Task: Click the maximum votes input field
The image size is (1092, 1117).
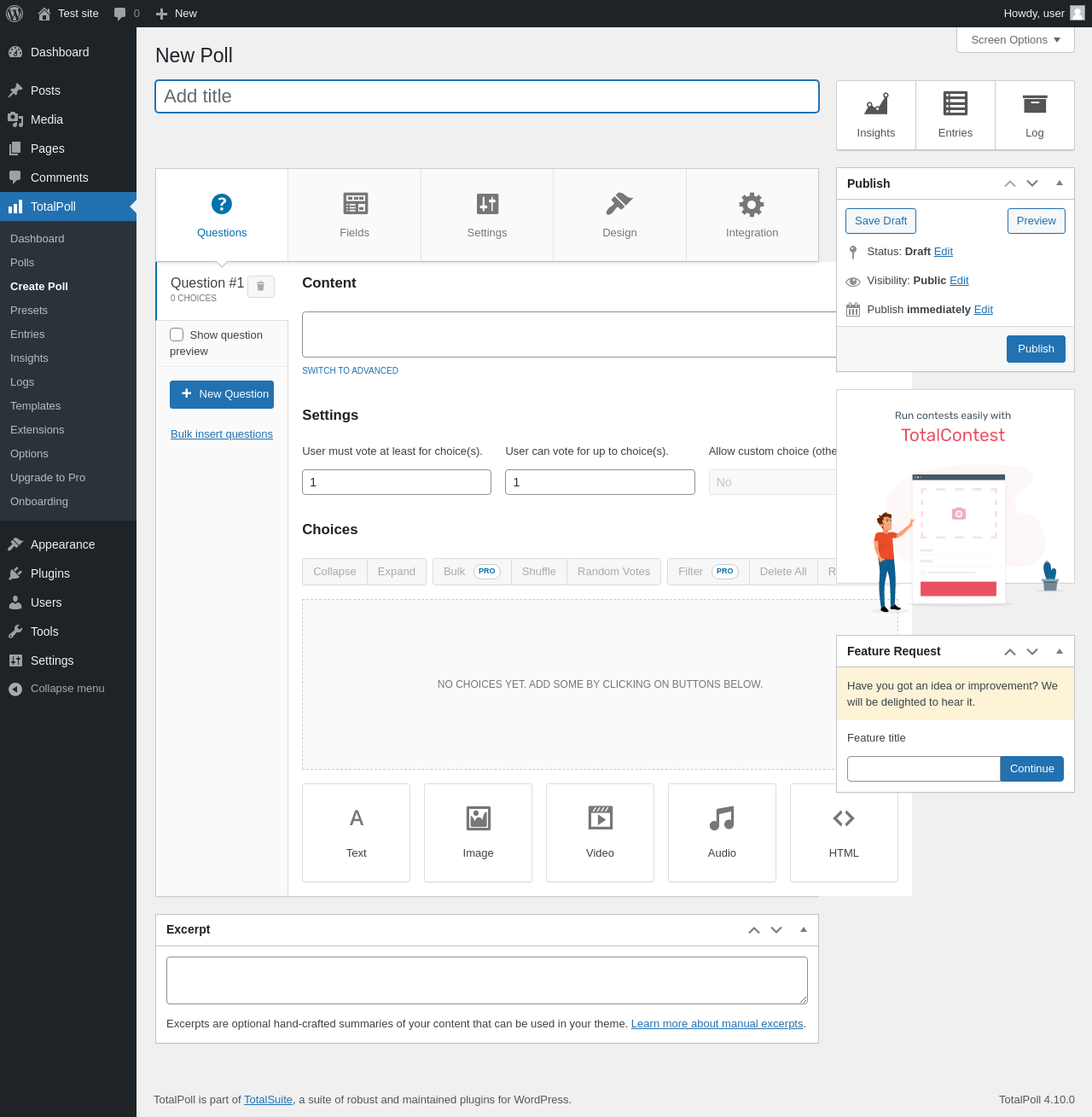Action: [x=600, y=482]
